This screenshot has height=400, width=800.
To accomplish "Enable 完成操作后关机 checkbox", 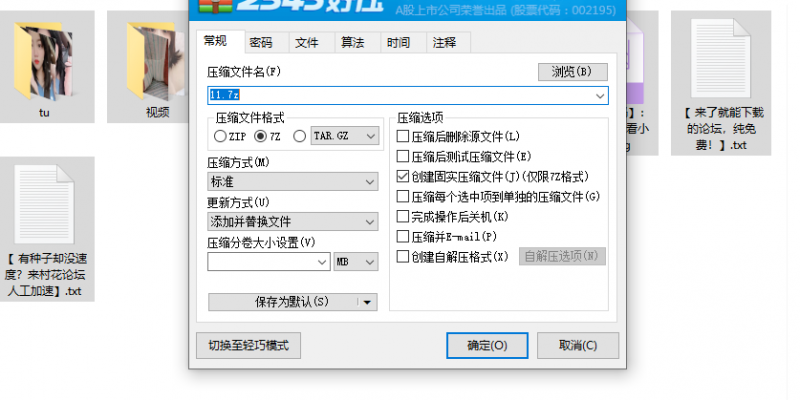I will pyautogui.click(x=403, y=216).
